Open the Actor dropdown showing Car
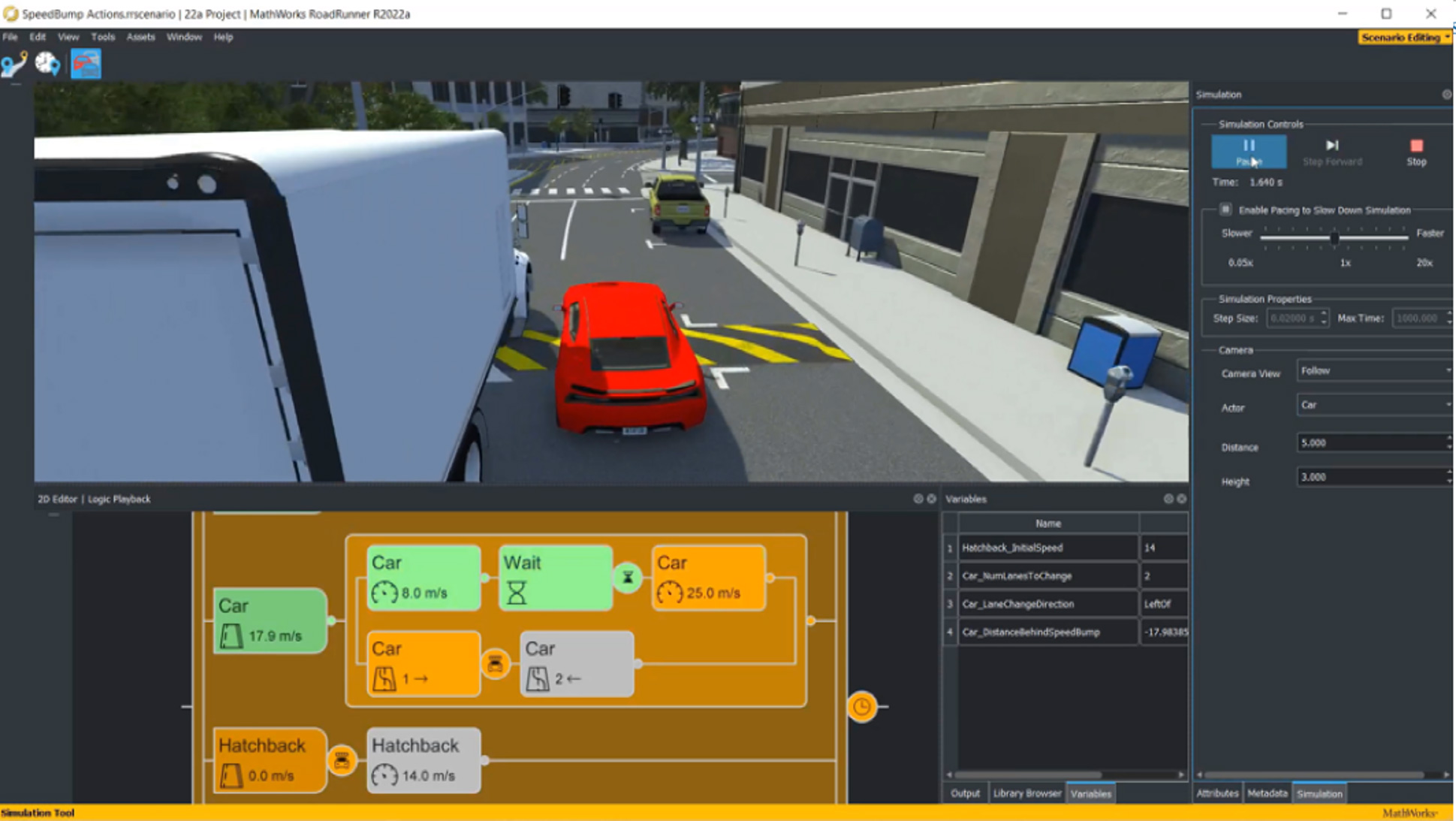 [x=1373, y=406]
